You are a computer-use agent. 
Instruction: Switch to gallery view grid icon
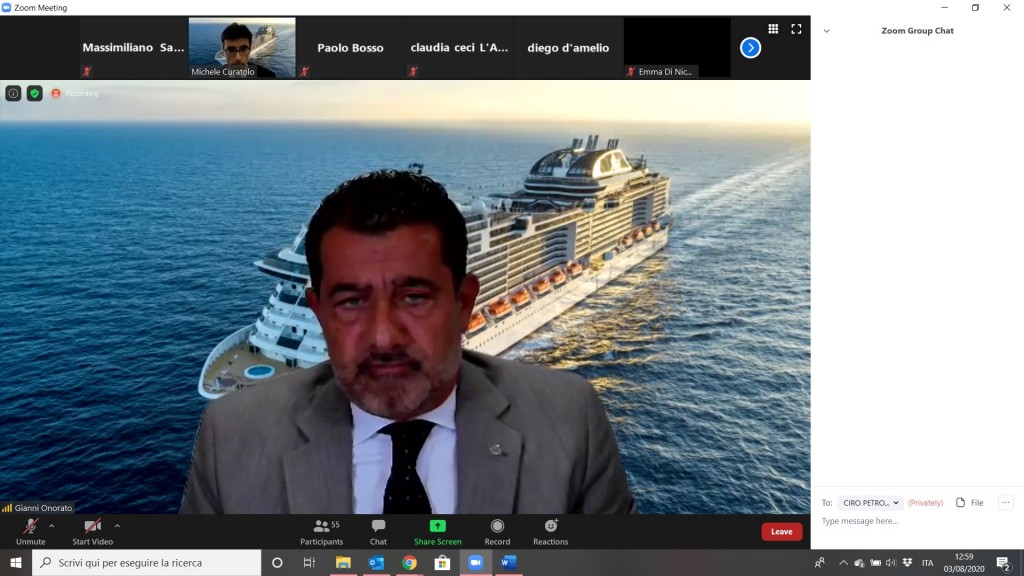773,29
